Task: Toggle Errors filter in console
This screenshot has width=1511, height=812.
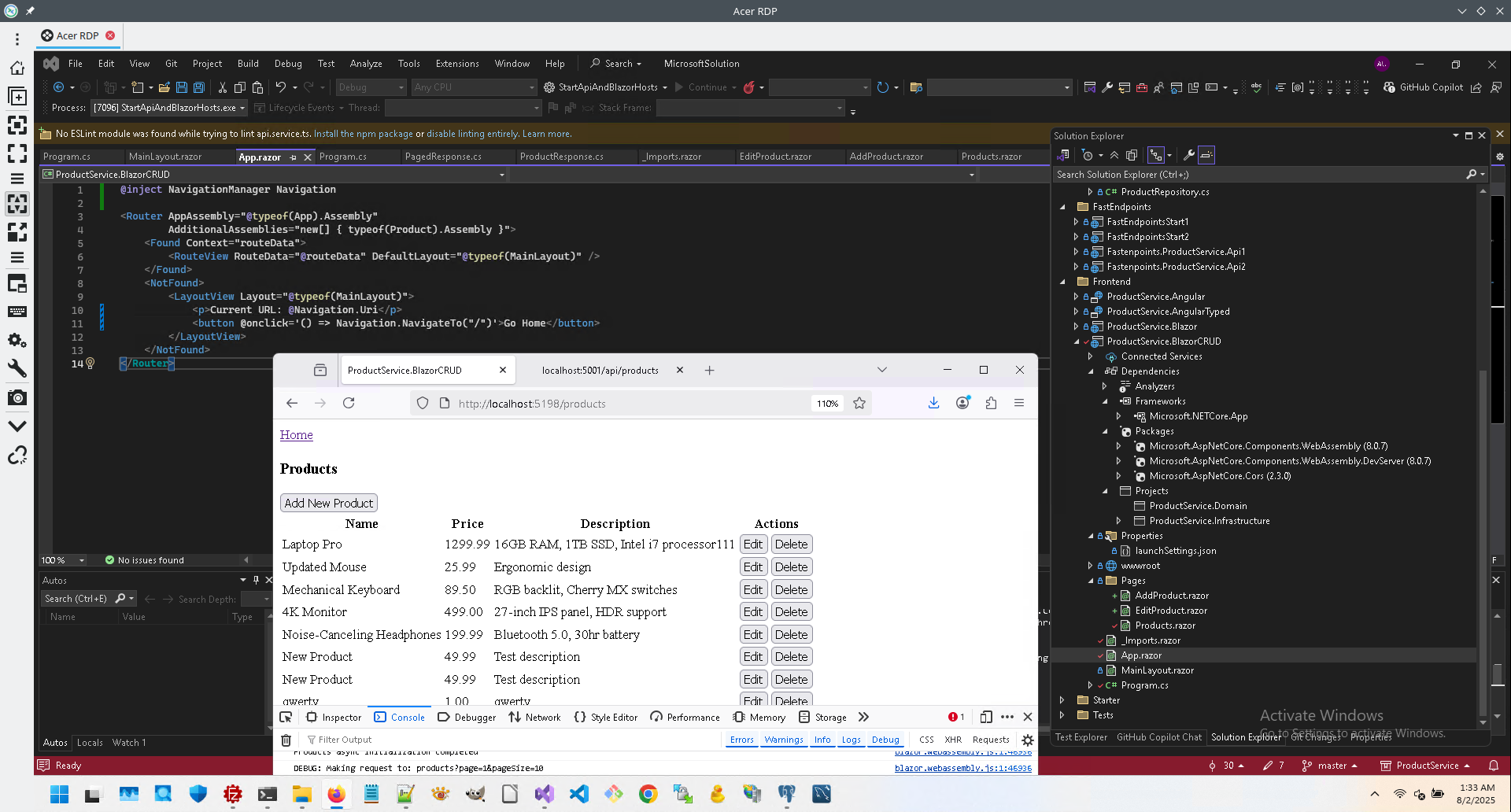Action: tap(741, 740)
